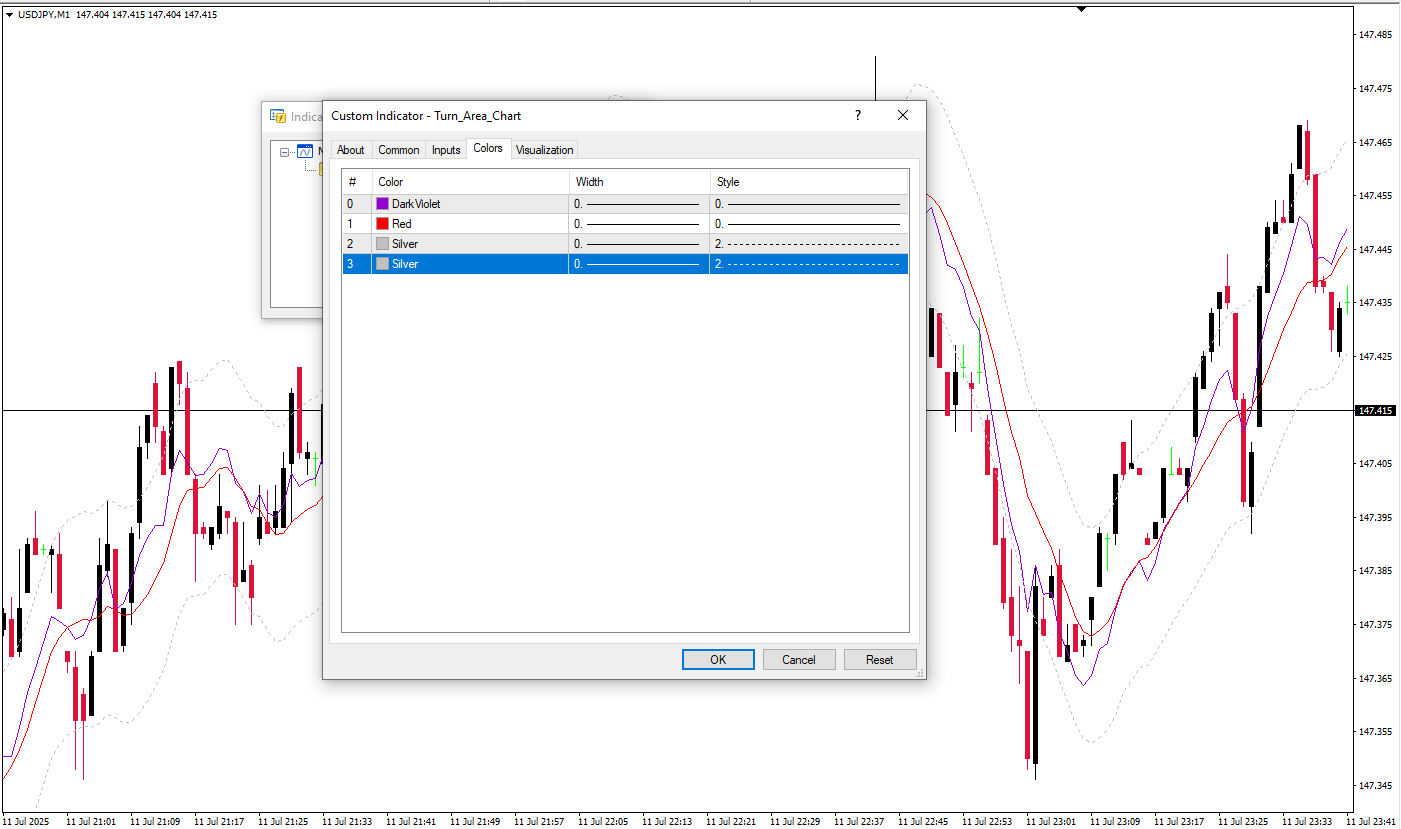
Task: Open the Inputs tab
Action: coord(446,150)
